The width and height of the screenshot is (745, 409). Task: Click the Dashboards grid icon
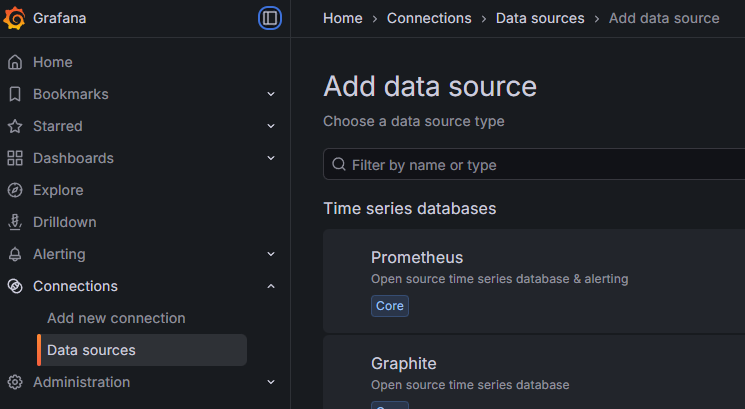click(x=15, y=158)
